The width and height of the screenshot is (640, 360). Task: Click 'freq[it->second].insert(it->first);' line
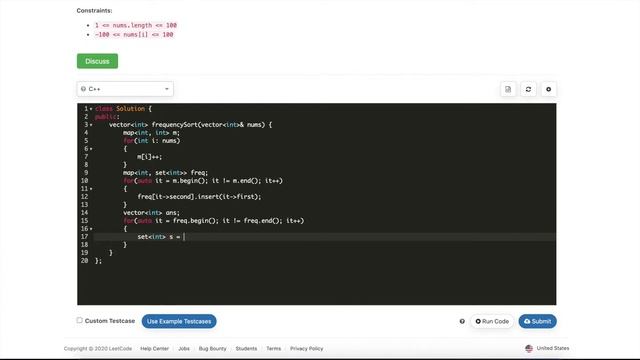[x=199, y=197]
